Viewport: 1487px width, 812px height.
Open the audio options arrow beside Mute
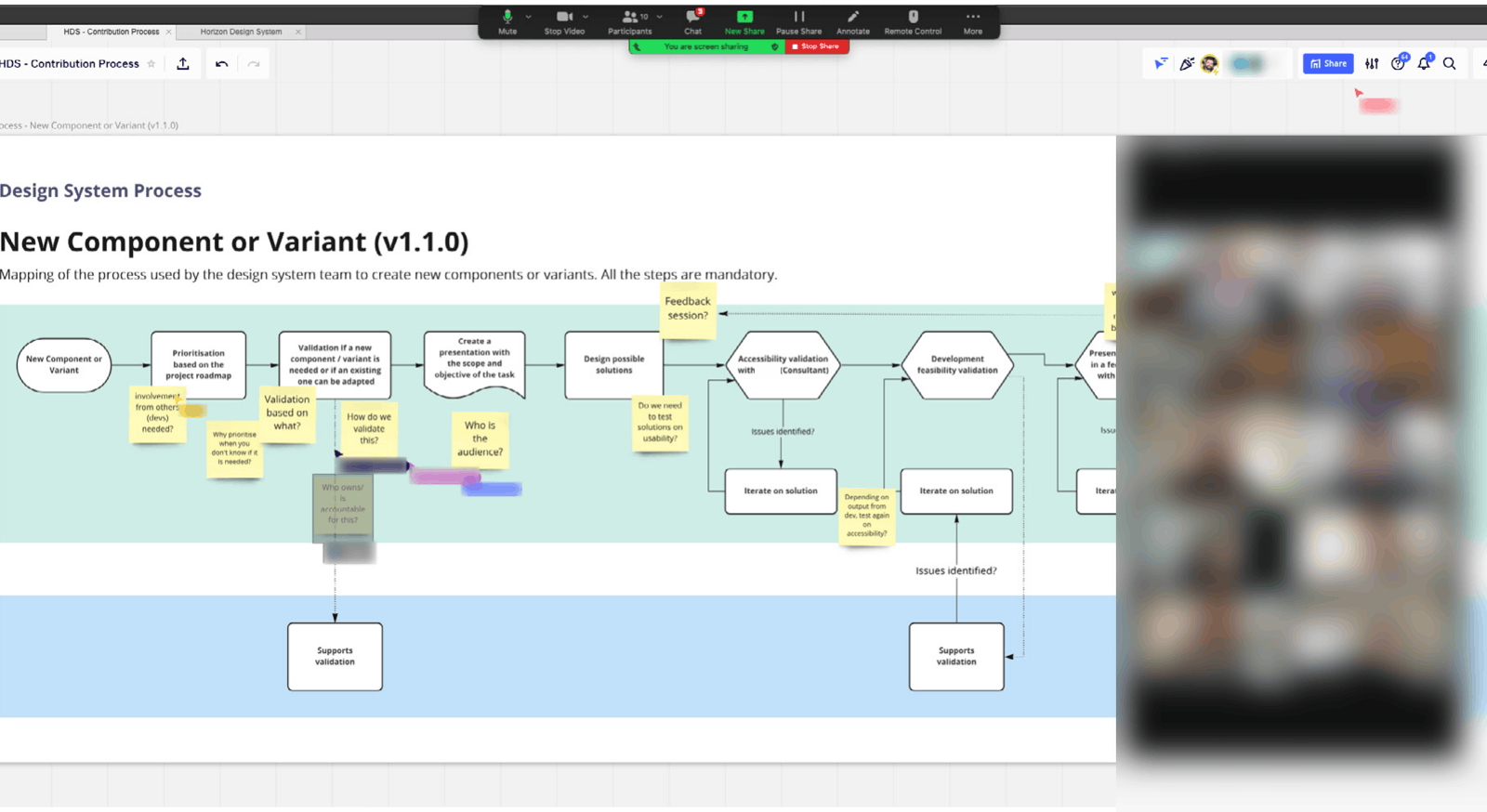tap(529, 17)
